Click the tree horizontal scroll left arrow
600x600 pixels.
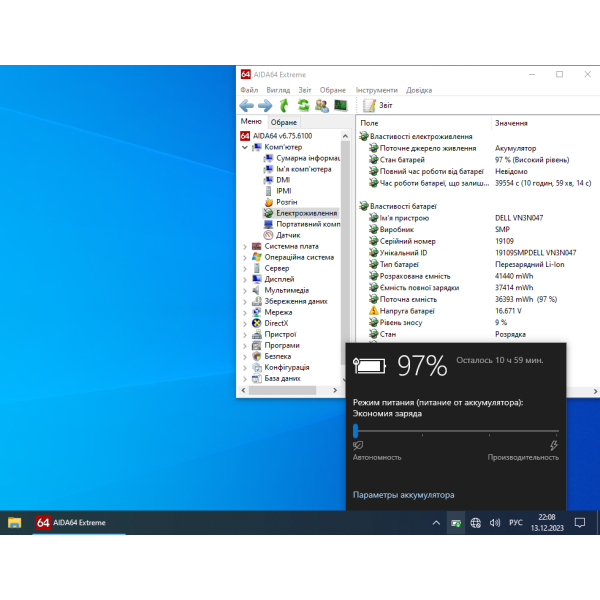(243, 390)
